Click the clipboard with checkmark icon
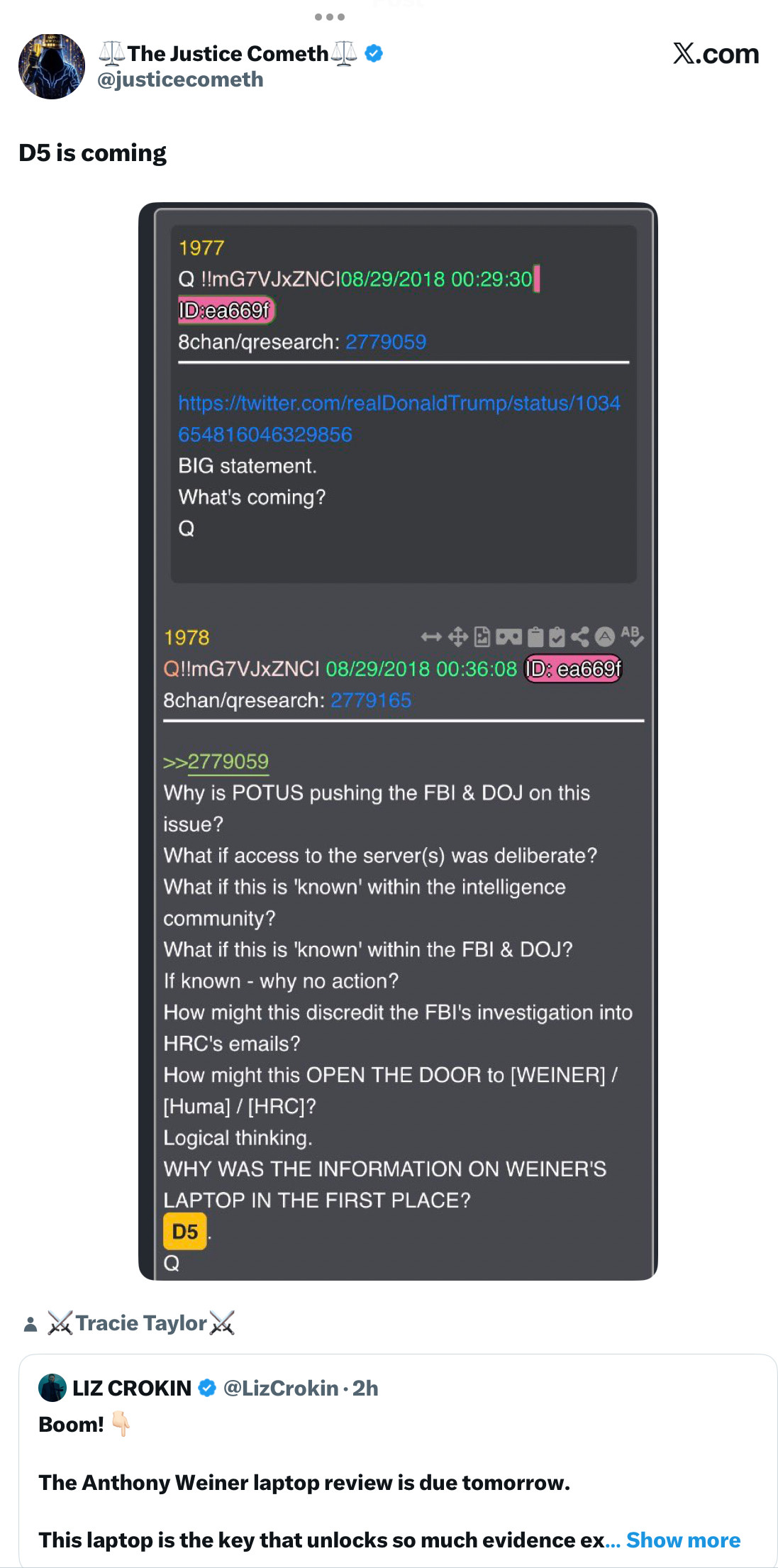The height and width of the screenshot is (1568, 778). click(557, 637)
